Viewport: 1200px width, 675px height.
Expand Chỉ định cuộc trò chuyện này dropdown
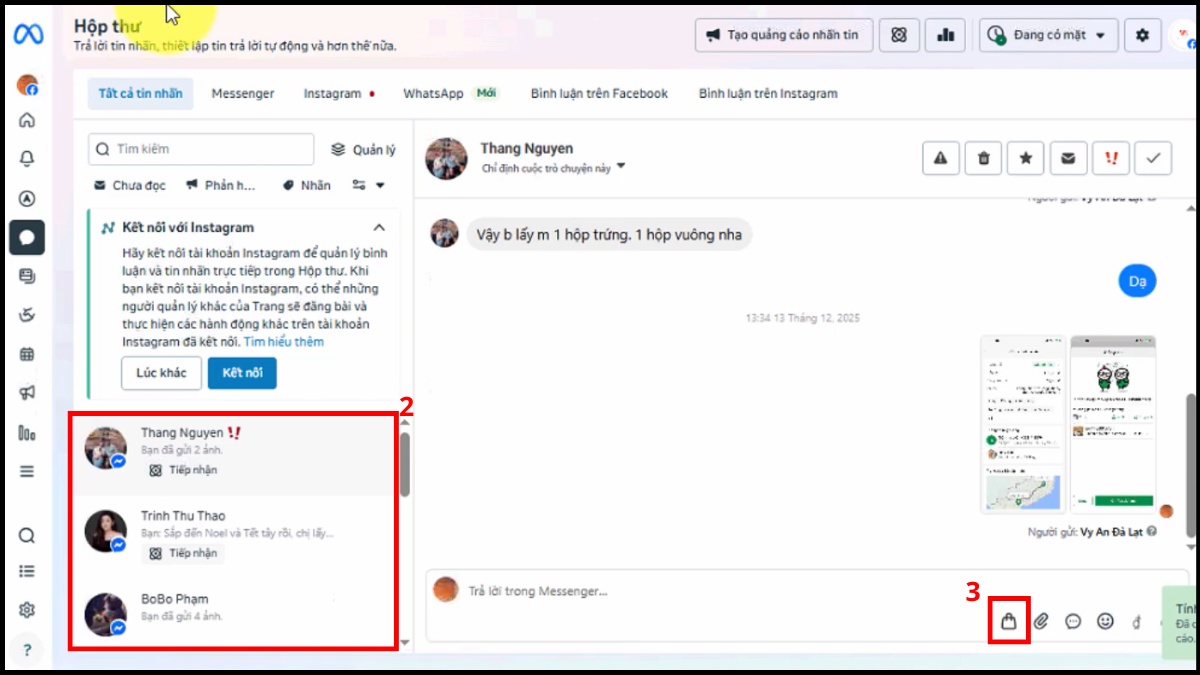[x=553, y=167]
